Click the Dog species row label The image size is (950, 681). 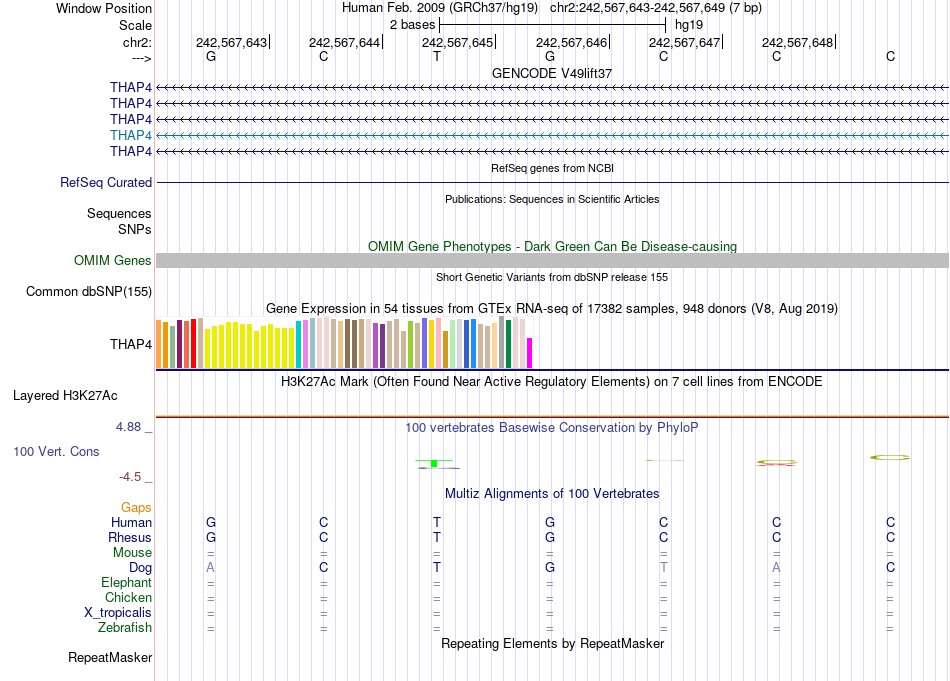pos(141,568)
